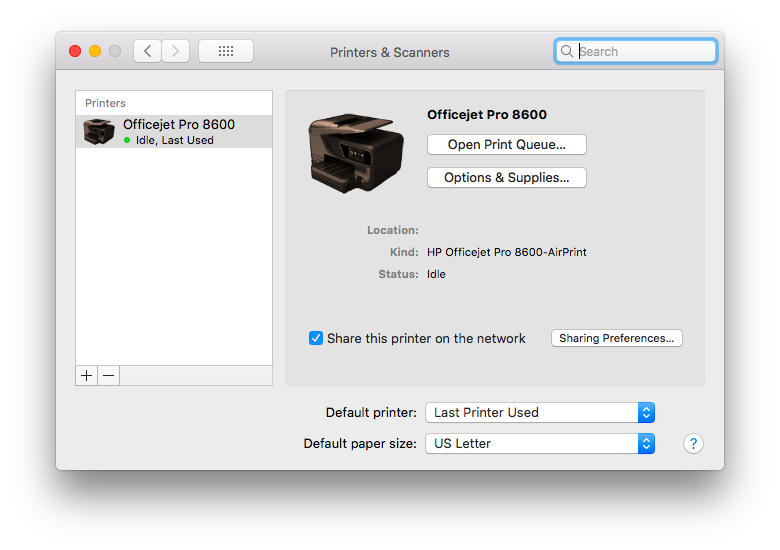
Task: Click the Status value Idle in details
Action: tap(436, 274)
